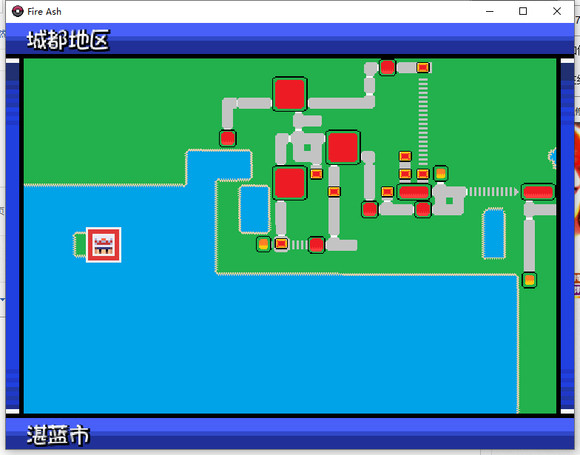Select the orange gradient marker at the peninsula's southwest tip

263,245
